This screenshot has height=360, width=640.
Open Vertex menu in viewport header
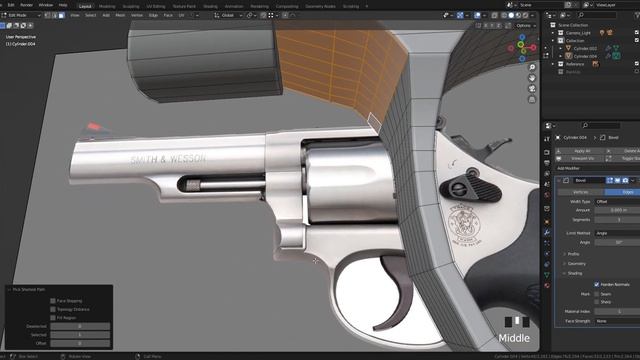pos(137,15)
